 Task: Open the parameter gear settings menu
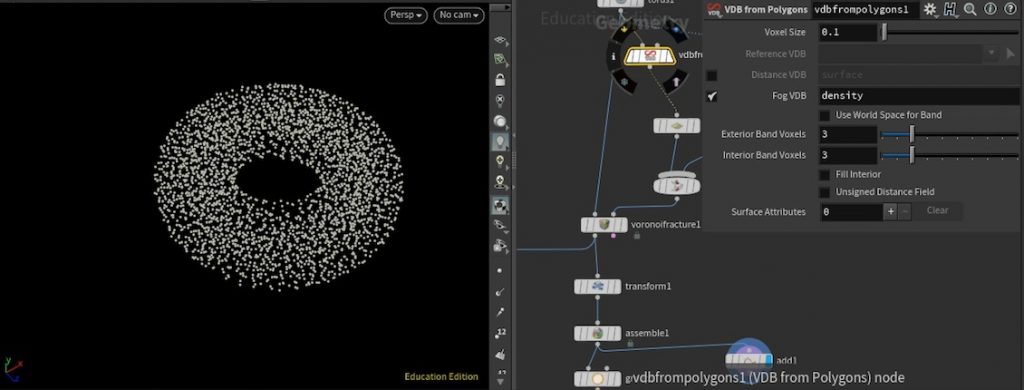(x=930, y=9)
